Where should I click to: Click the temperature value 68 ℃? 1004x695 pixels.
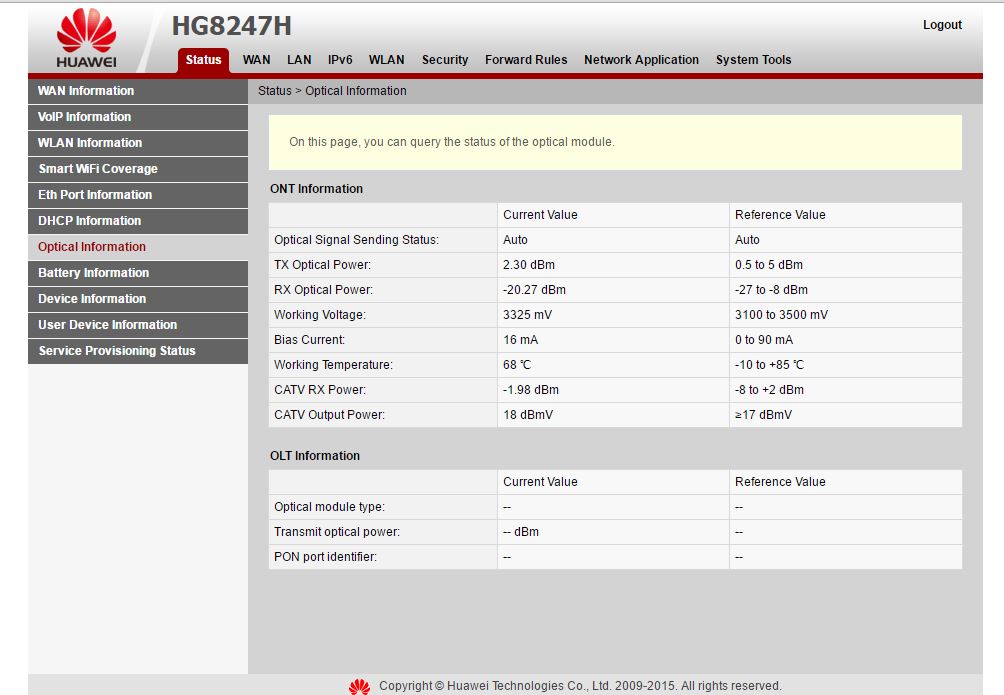pyautogui.click(x=517, y=365)
